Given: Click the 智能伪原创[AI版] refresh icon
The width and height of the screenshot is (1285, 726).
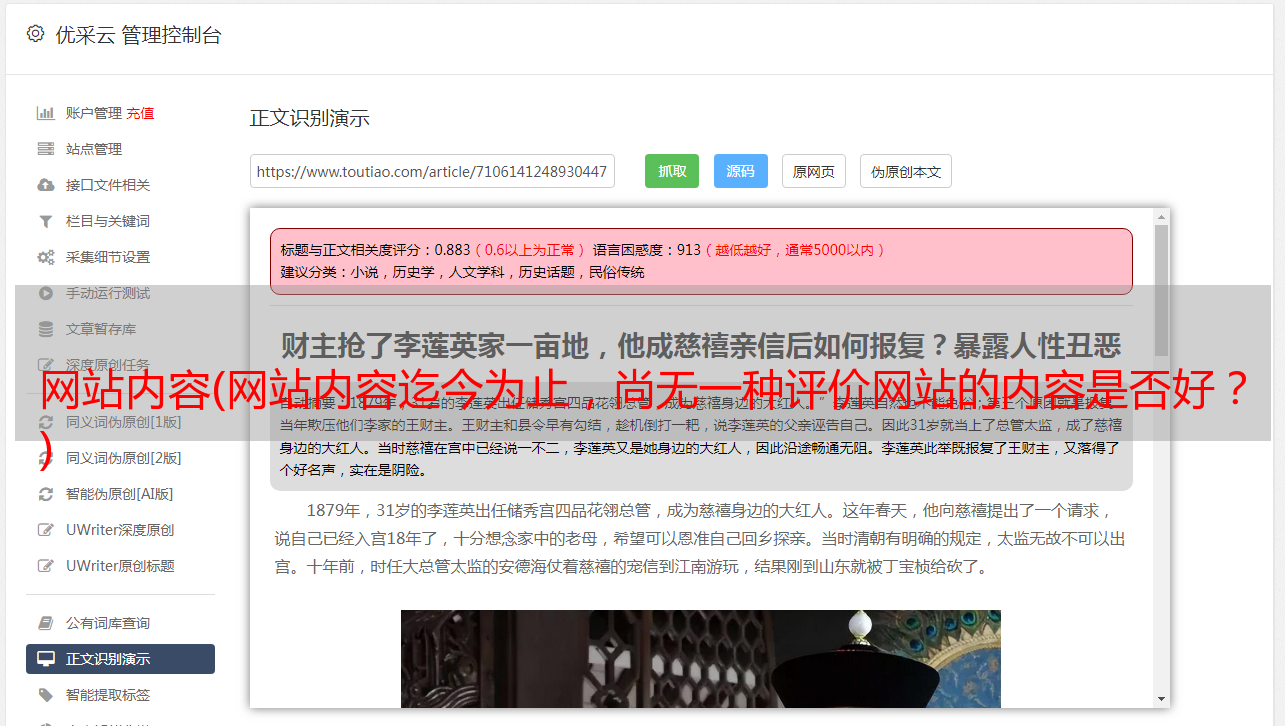Looking at the screenshot, I should 45,494.
